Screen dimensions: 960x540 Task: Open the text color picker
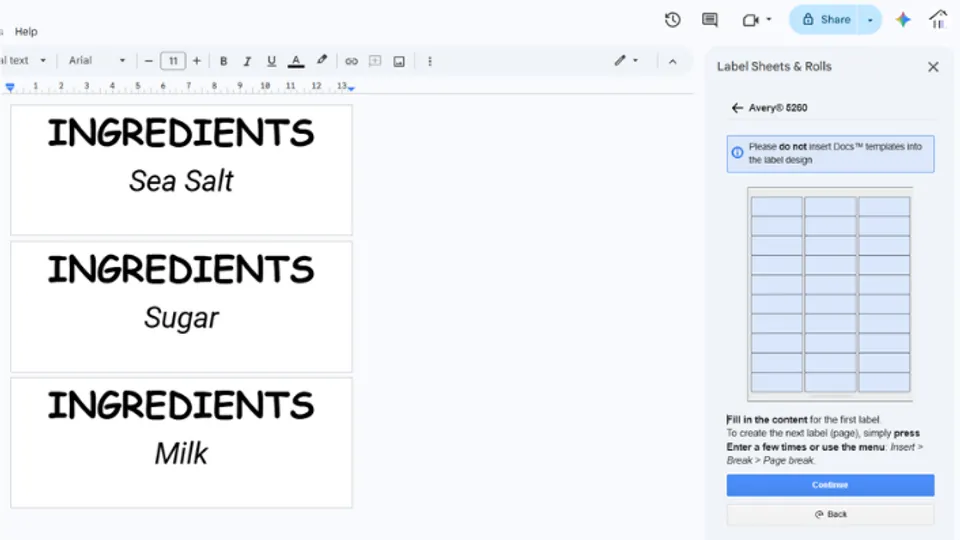pyautogui.click(x=296, y=61)
